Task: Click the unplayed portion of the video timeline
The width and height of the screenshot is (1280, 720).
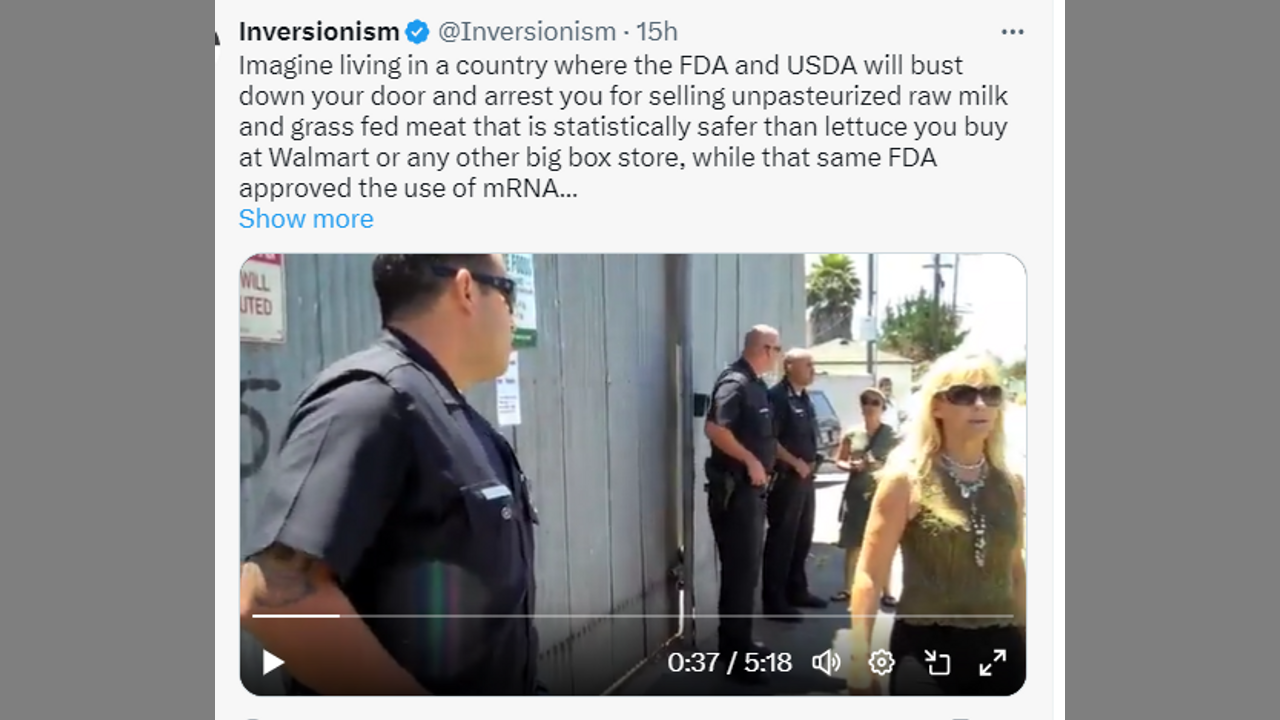Action: point(676,616)
